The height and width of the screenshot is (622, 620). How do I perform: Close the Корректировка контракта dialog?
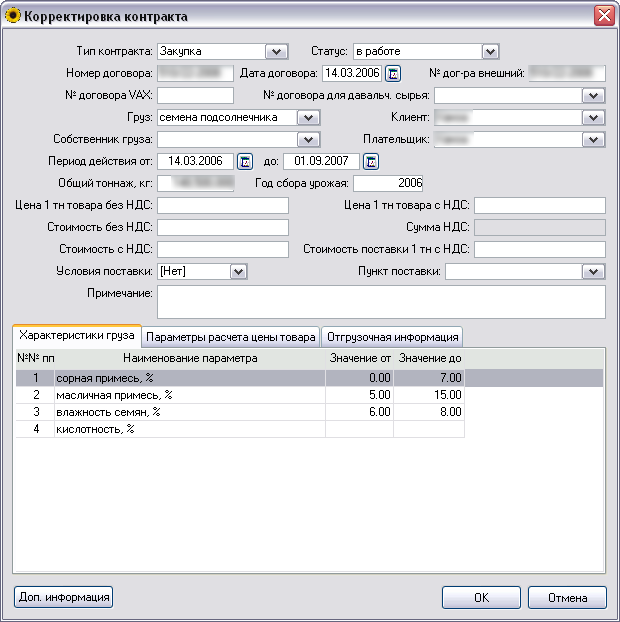603,16
